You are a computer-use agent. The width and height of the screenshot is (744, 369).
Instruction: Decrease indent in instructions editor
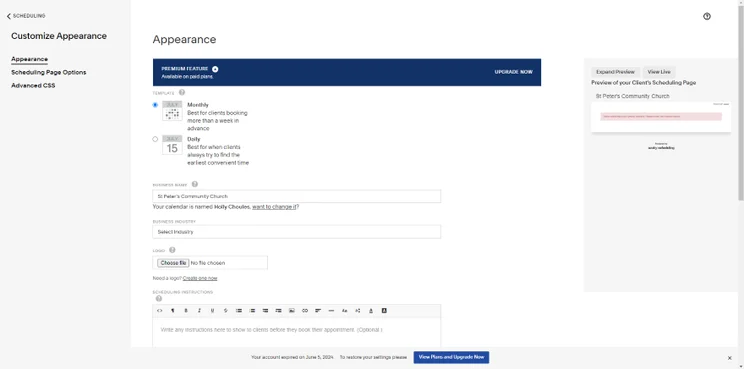265,311
